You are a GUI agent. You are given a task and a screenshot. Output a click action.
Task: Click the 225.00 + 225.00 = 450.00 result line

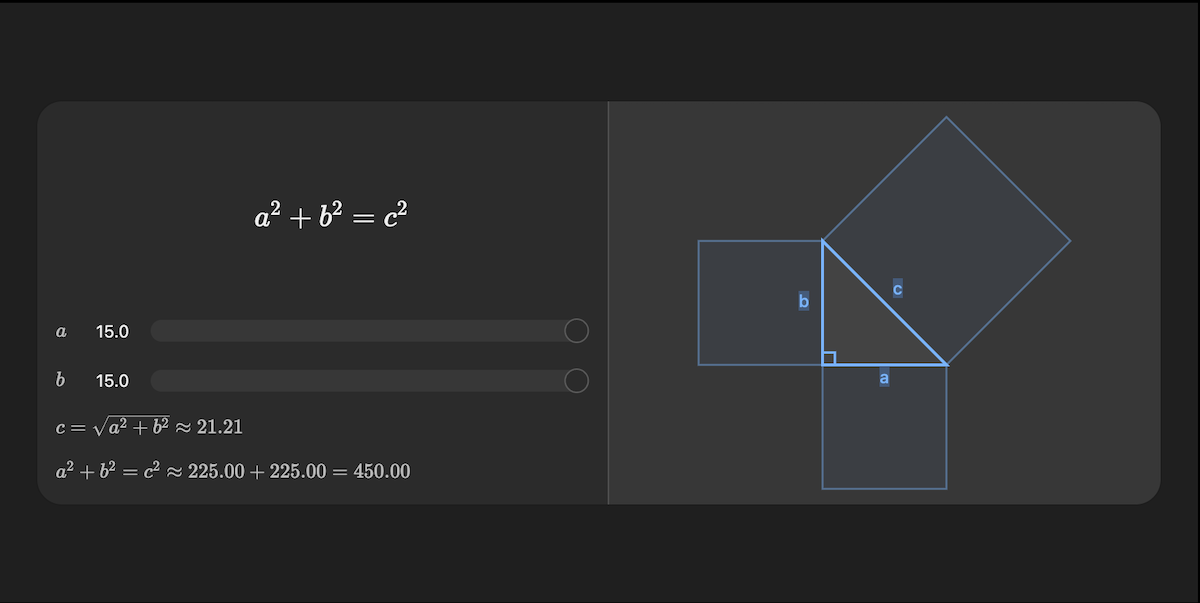point(233,470)
